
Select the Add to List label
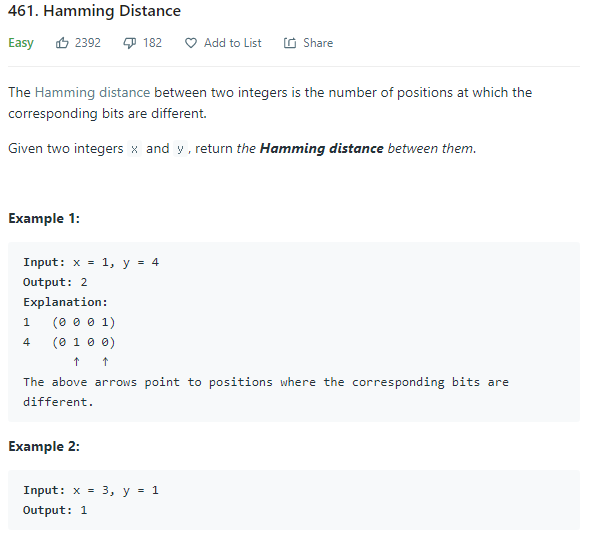tap(233, 43)
